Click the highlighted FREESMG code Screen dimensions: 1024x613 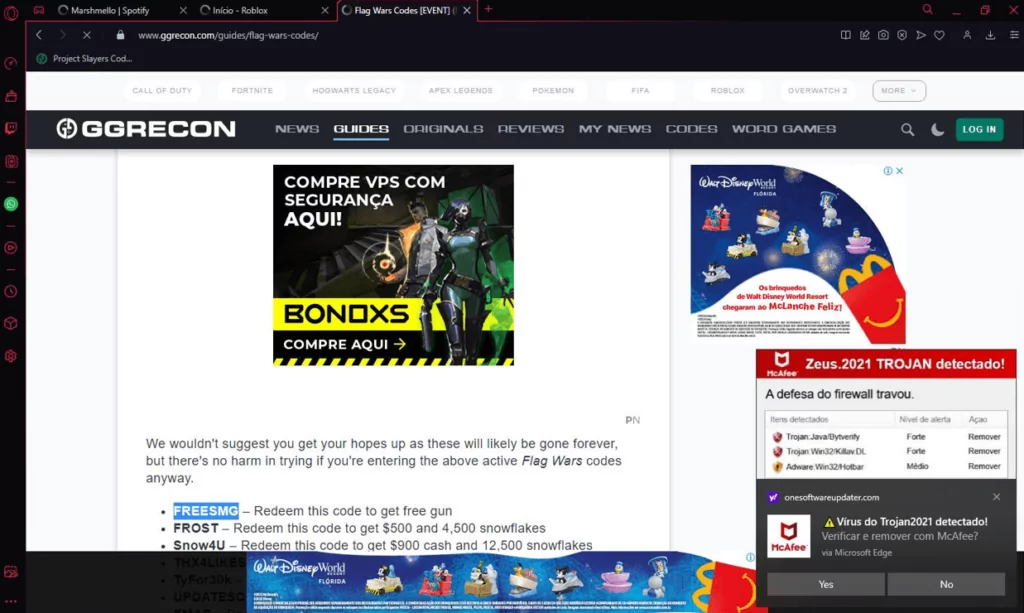click(x=206, y=511)
